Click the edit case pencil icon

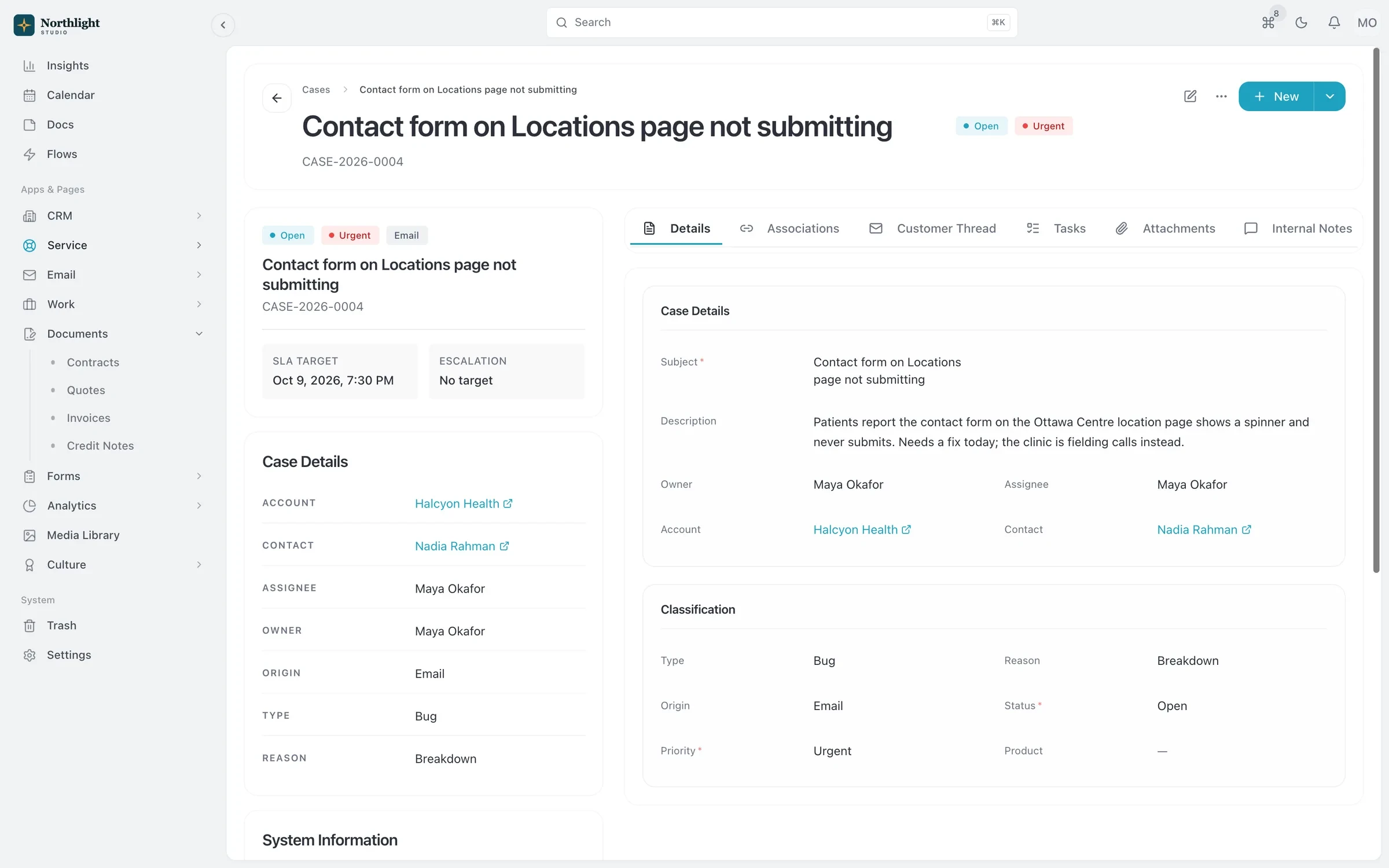pyautogui.click(x=1190, y=96)
